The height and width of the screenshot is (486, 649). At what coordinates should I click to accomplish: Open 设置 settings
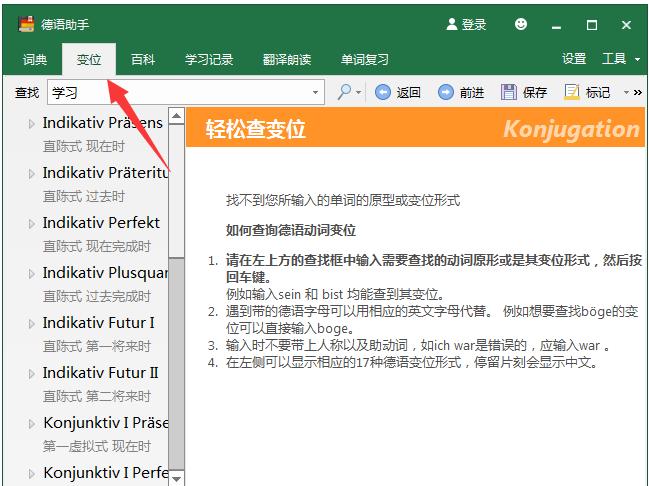pyautogui.click(x=574, y=59)
